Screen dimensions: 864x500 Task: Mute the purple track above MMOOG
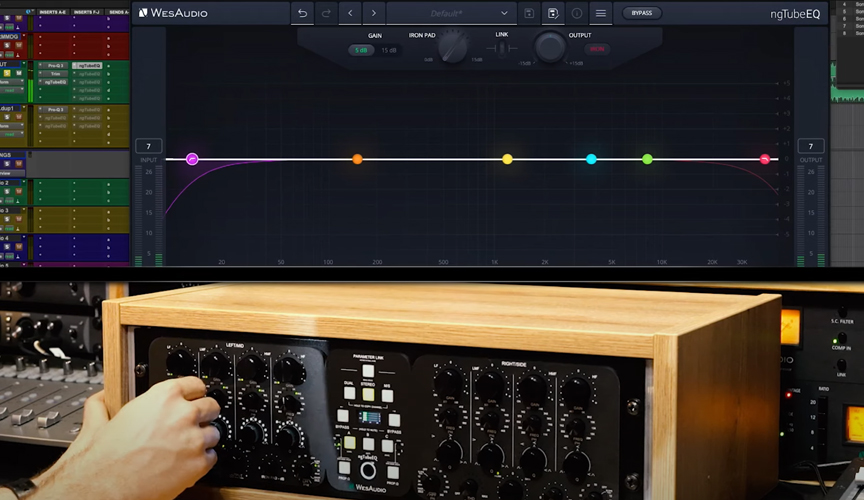(19, 18)
